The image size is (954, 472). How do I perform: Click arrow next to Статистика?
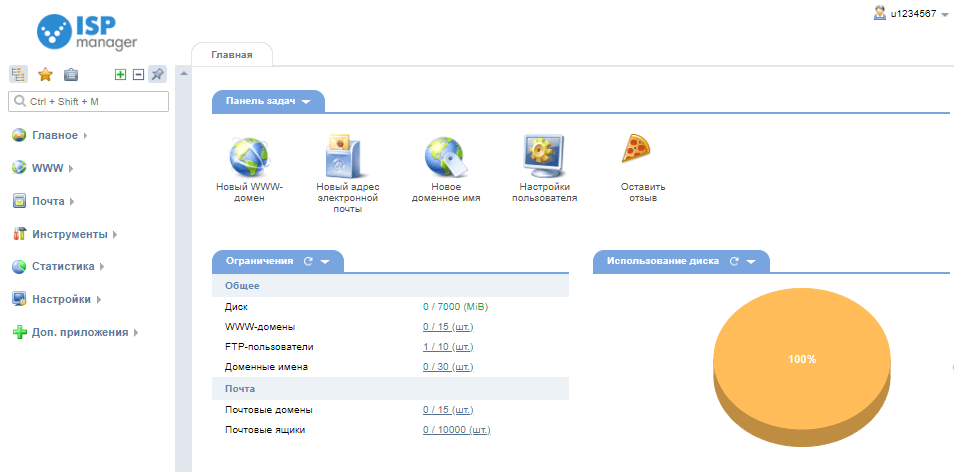click(x=102, y=266)
